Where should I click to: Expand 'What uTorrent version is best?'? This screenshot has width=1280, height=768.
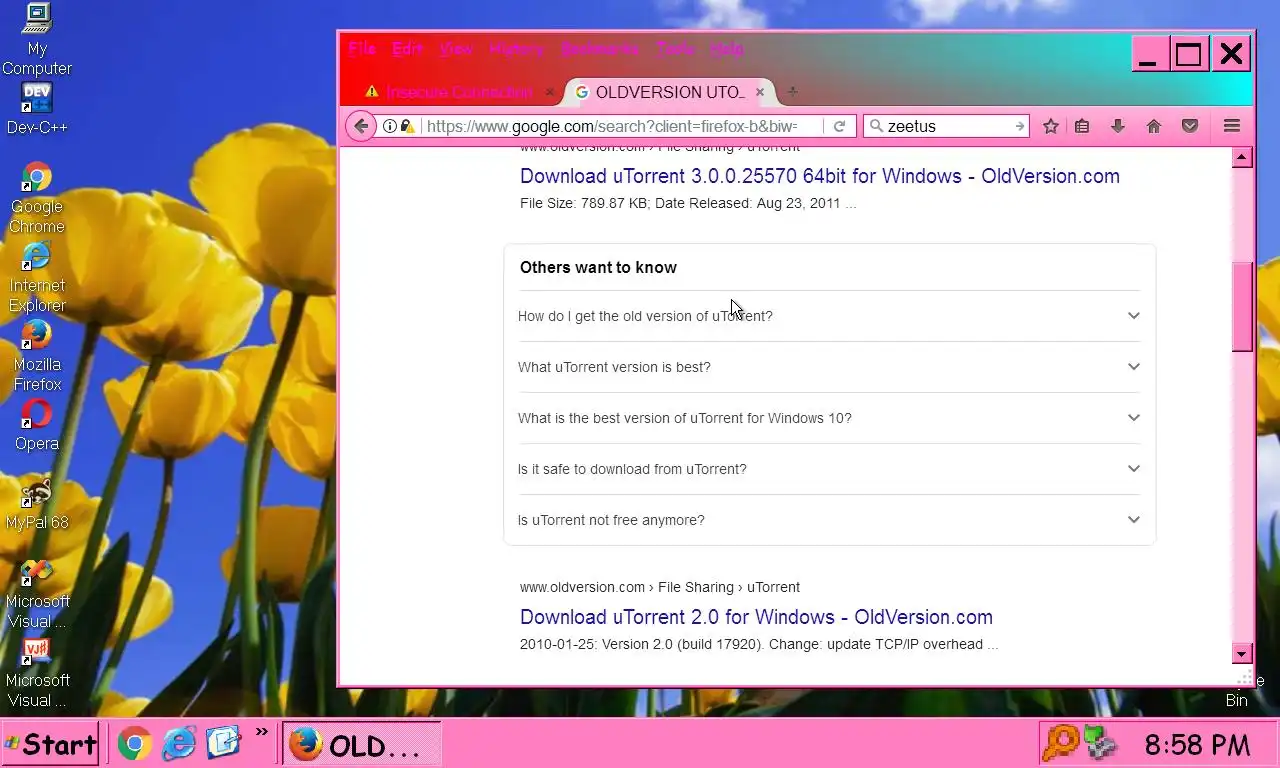(829, 367)
